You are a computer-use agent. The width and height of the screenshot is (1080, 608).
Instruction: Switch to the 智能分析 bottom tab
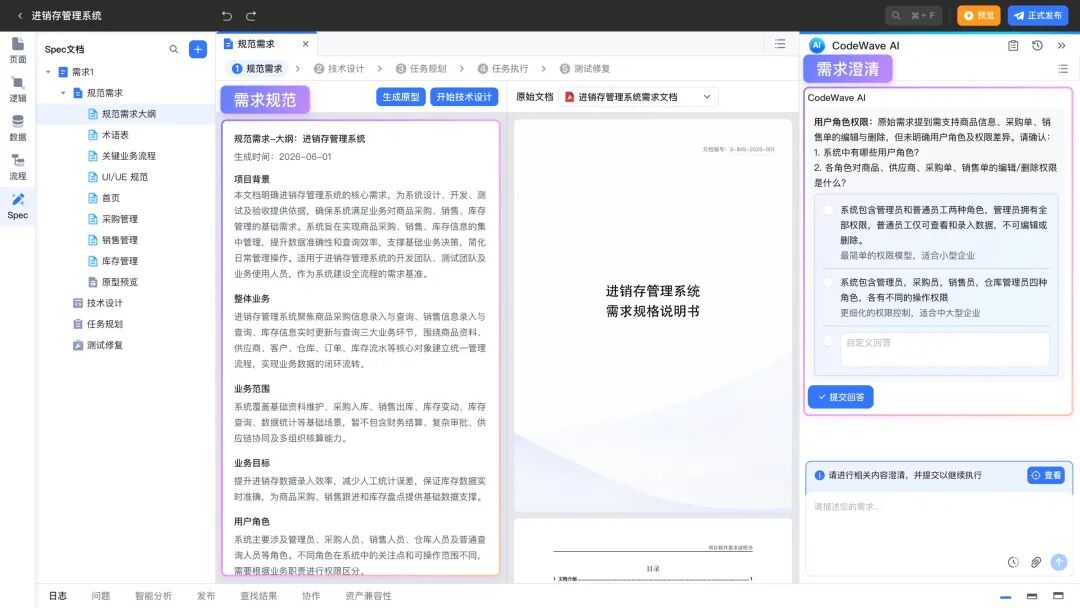coord(153,596)
